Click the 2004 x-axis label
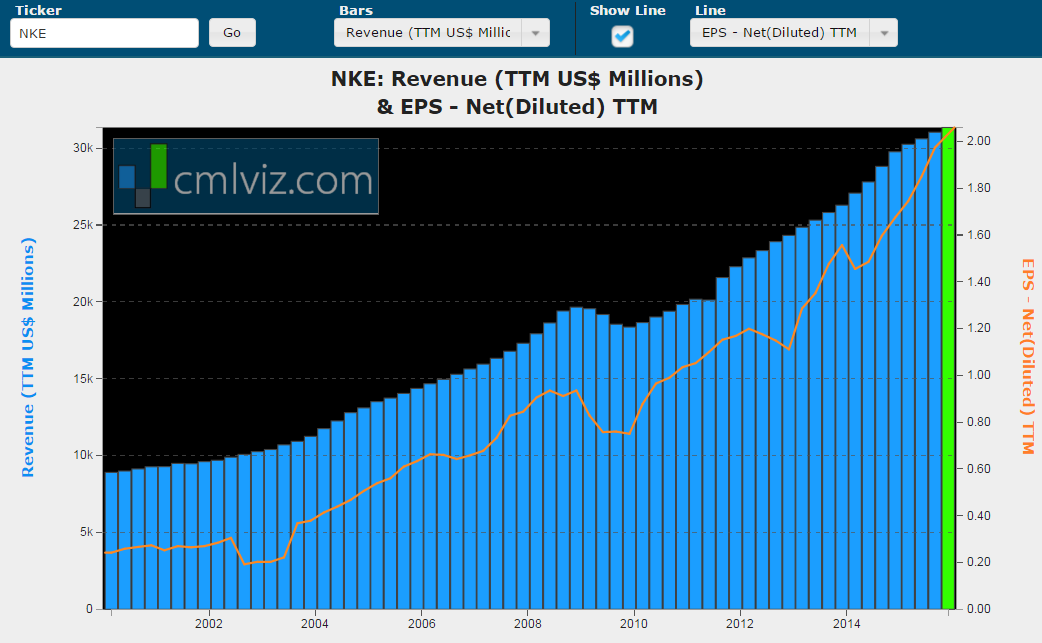 pos(314,624)
